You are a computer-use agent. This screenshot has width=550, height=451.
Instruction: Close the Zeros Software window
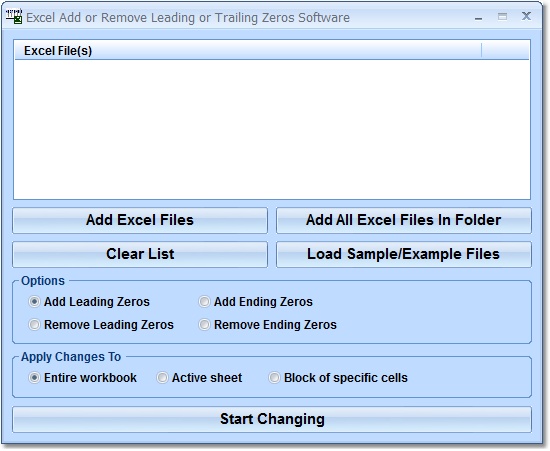pyautogui.click(x=526, y=16)
